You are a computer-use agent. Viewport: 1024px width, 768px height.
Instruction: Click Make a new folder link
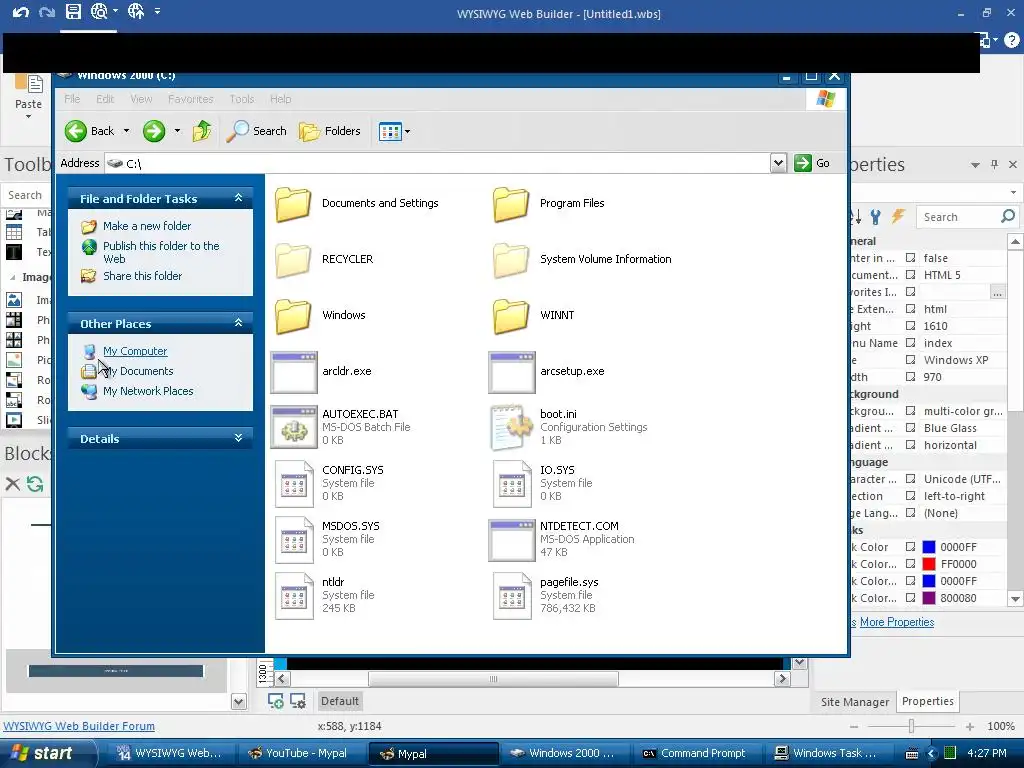[x=147, y=226]
